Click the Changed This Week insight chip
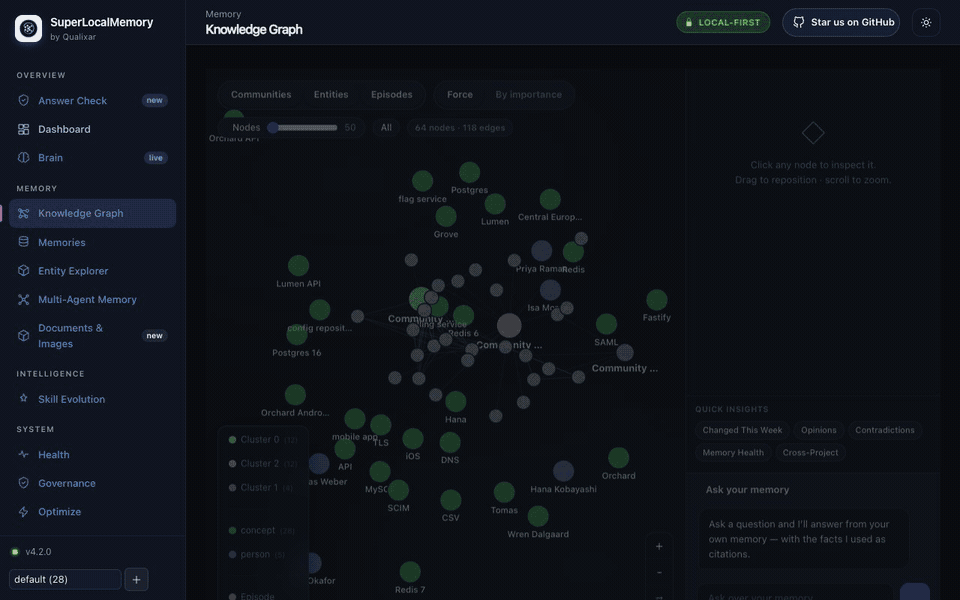The width and height of the screenshot is (960, 600). pos(742,430)
